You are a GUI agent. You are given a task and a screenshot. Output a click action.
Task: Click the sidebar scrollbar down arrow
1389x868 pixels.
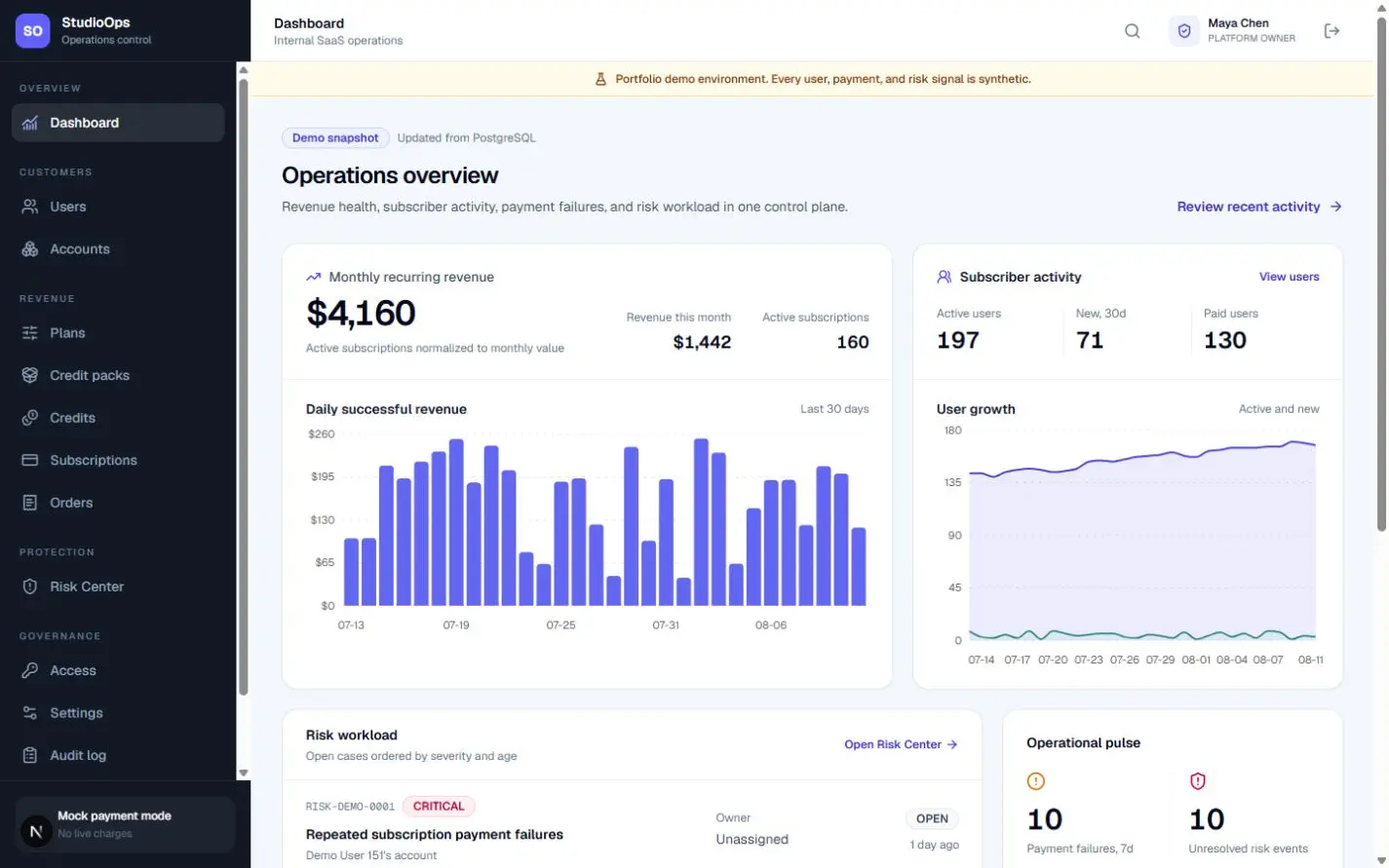244,774
